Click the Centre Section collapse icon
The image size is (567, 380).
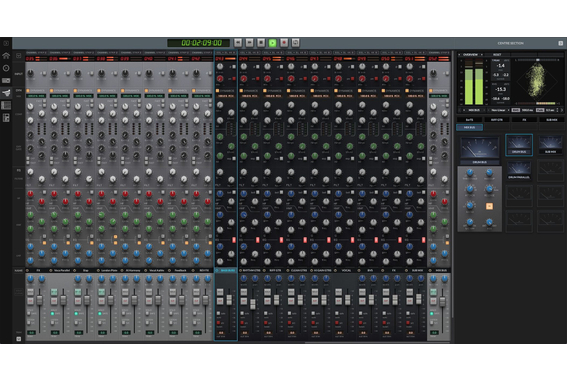tap(560, 43)
